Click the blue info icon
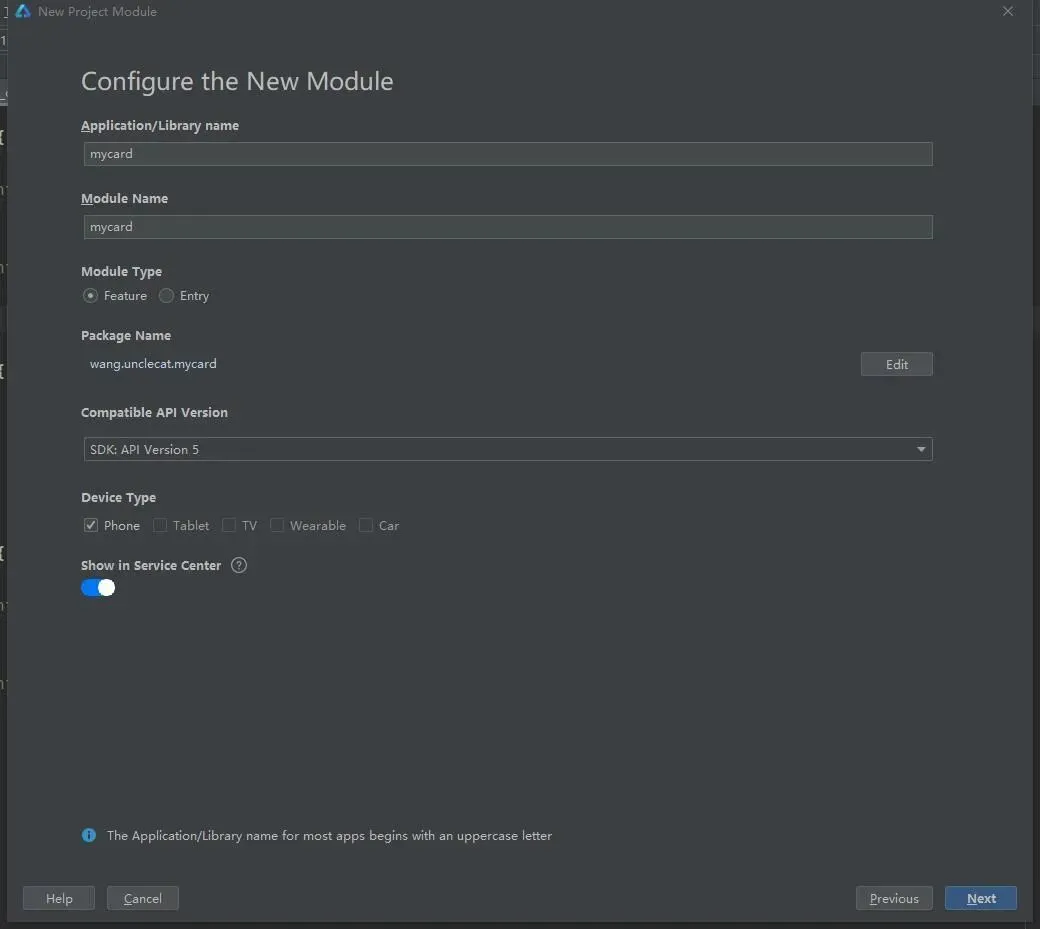 [x=89, y=835]
